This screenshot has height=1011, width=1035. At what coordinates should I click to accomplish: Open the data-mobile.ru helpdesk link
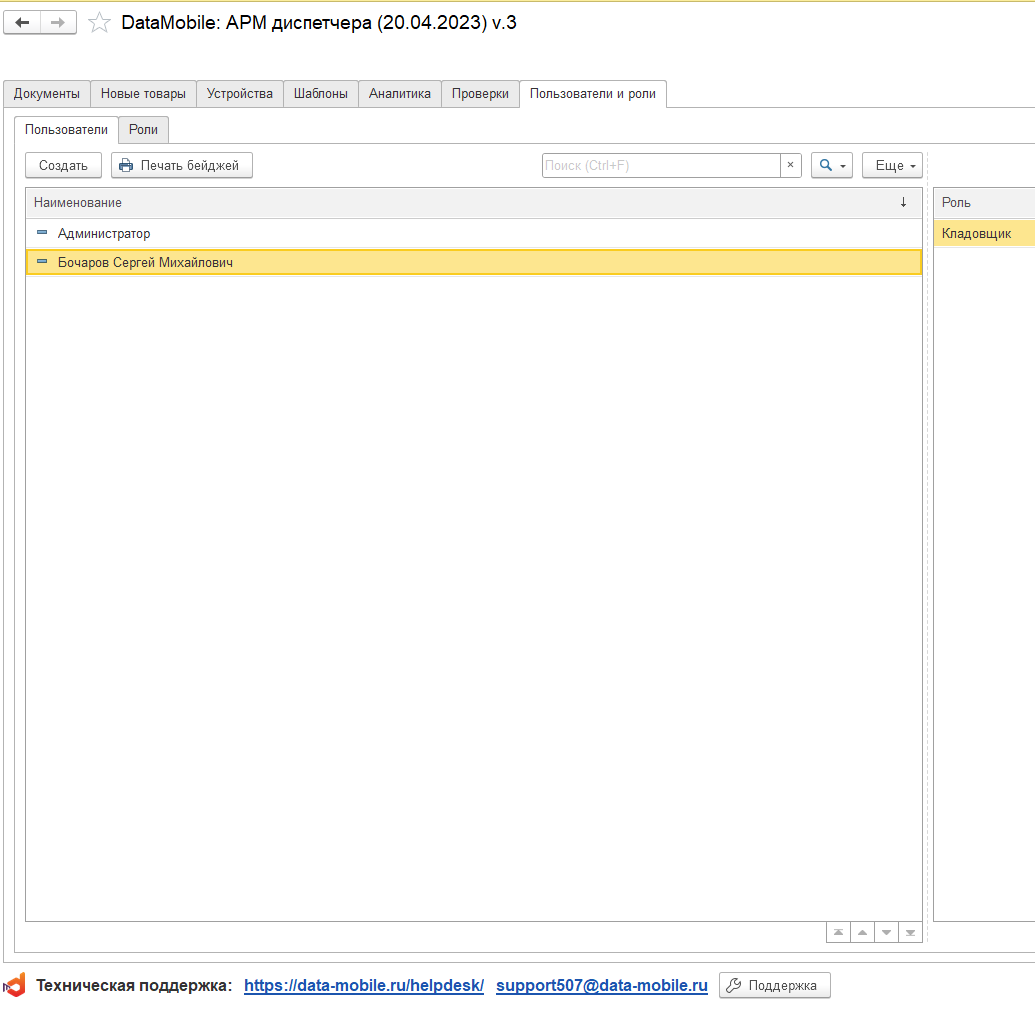pyautogui.click(x=364, y=986)
